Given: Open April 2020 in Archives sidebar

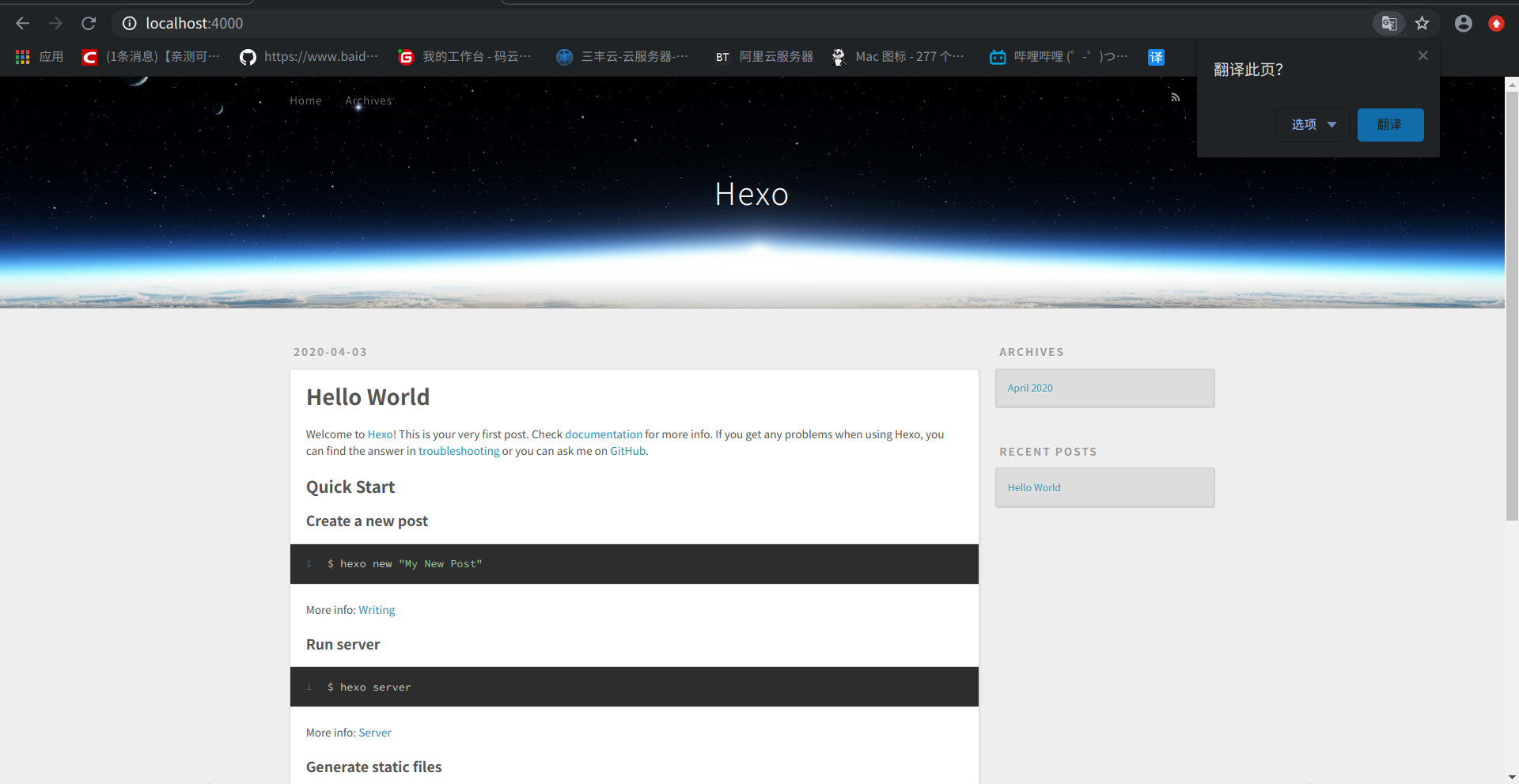Looking at the screenshot, I should tap(1030, 388).
